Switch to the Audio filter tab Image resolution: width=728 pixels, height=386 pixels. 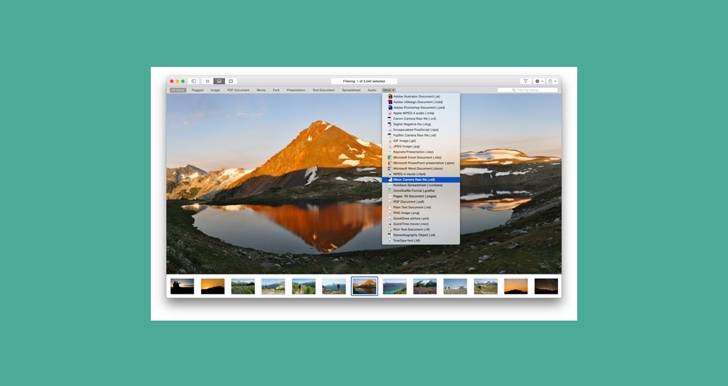click(372, 90)
